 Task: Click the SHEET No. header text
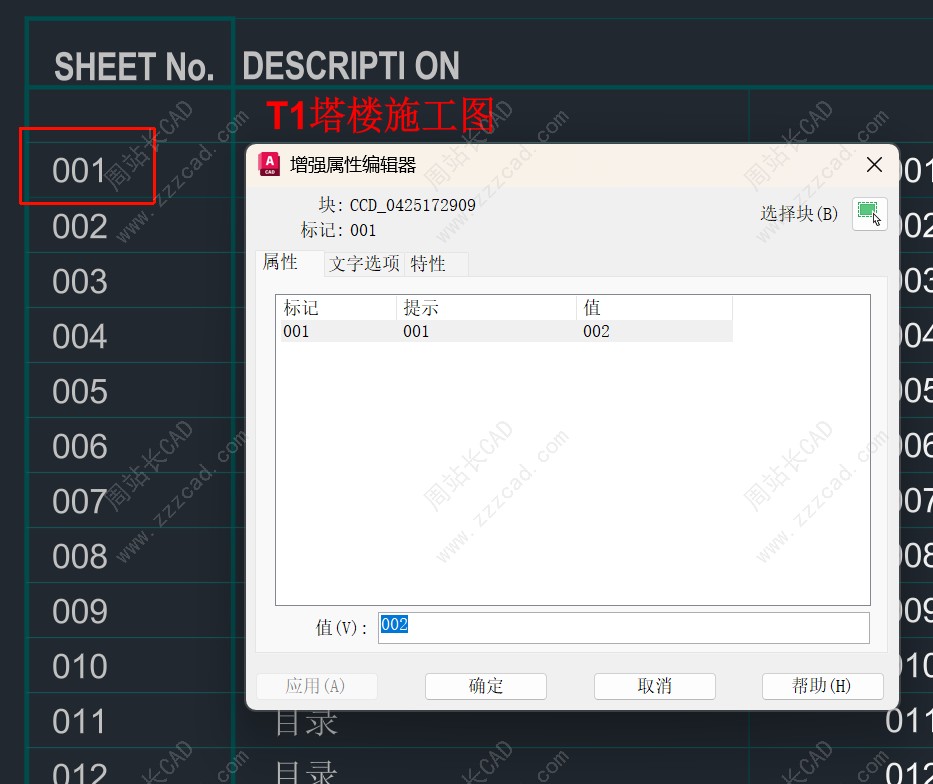point(134,67)
